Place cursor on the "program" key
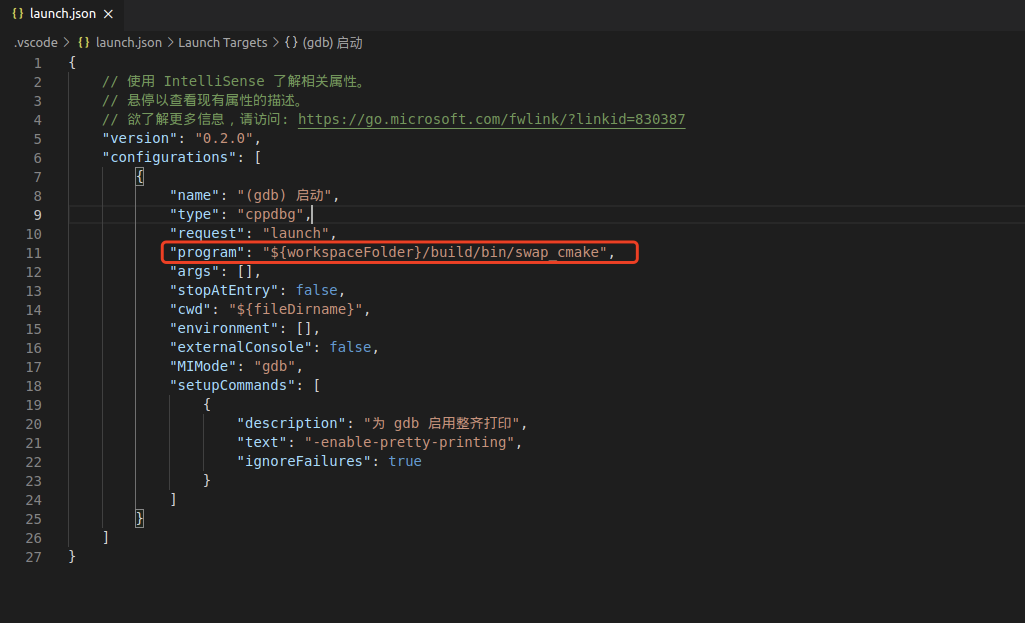The width and height of the screenshot is (1025, 623). [207, 252]
